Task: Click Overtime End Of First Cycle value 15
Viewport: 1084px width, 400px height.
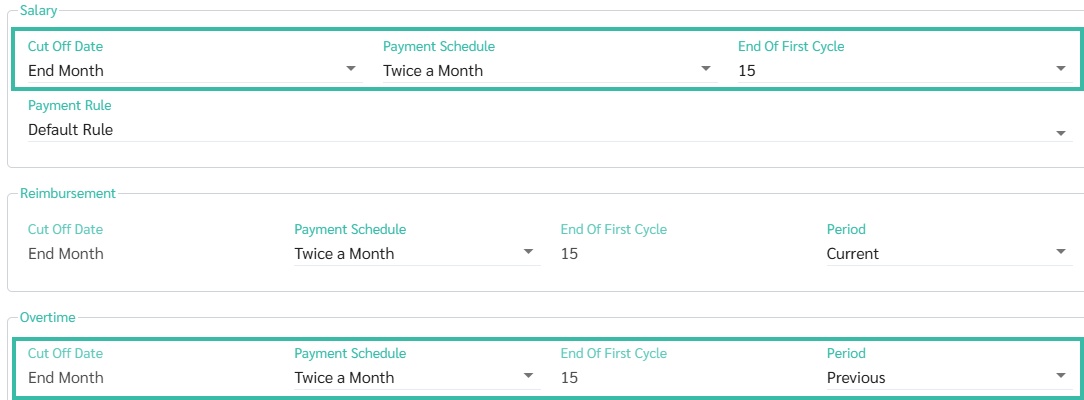Action: (569, 378)
